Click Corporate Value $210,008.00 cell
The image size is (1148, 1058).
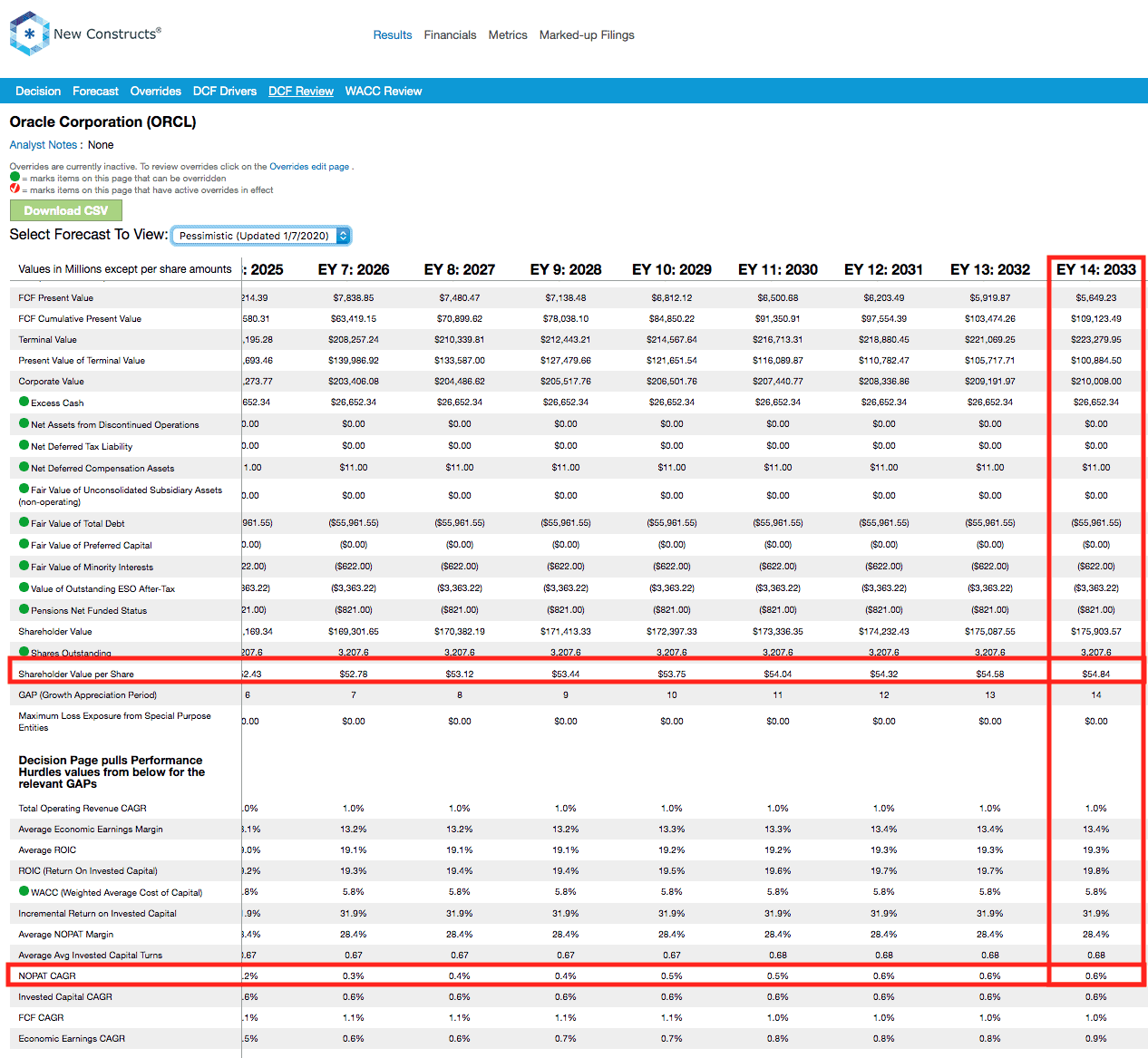tap(1095, 381)
